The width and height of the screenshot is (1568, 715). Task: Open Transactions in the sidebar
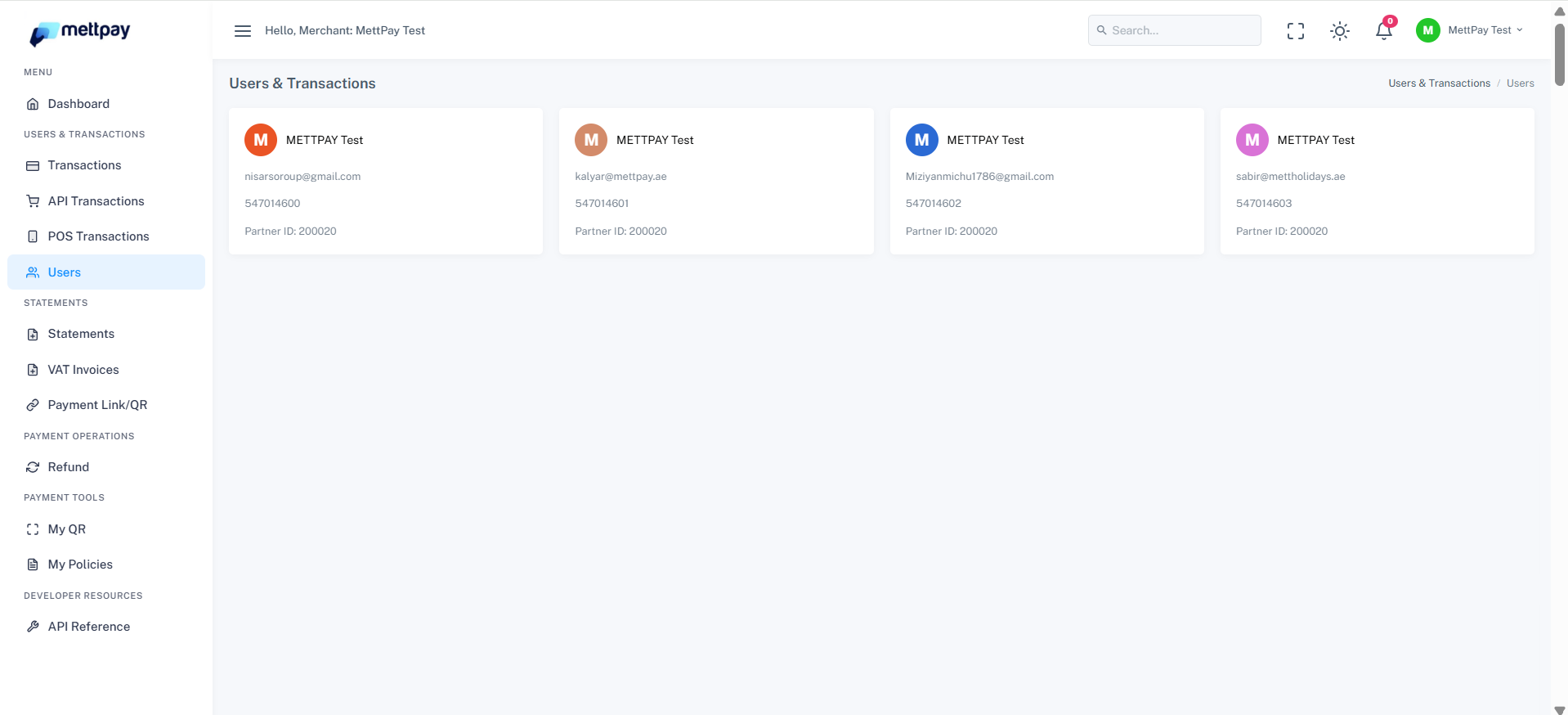[x=106, y=165]
